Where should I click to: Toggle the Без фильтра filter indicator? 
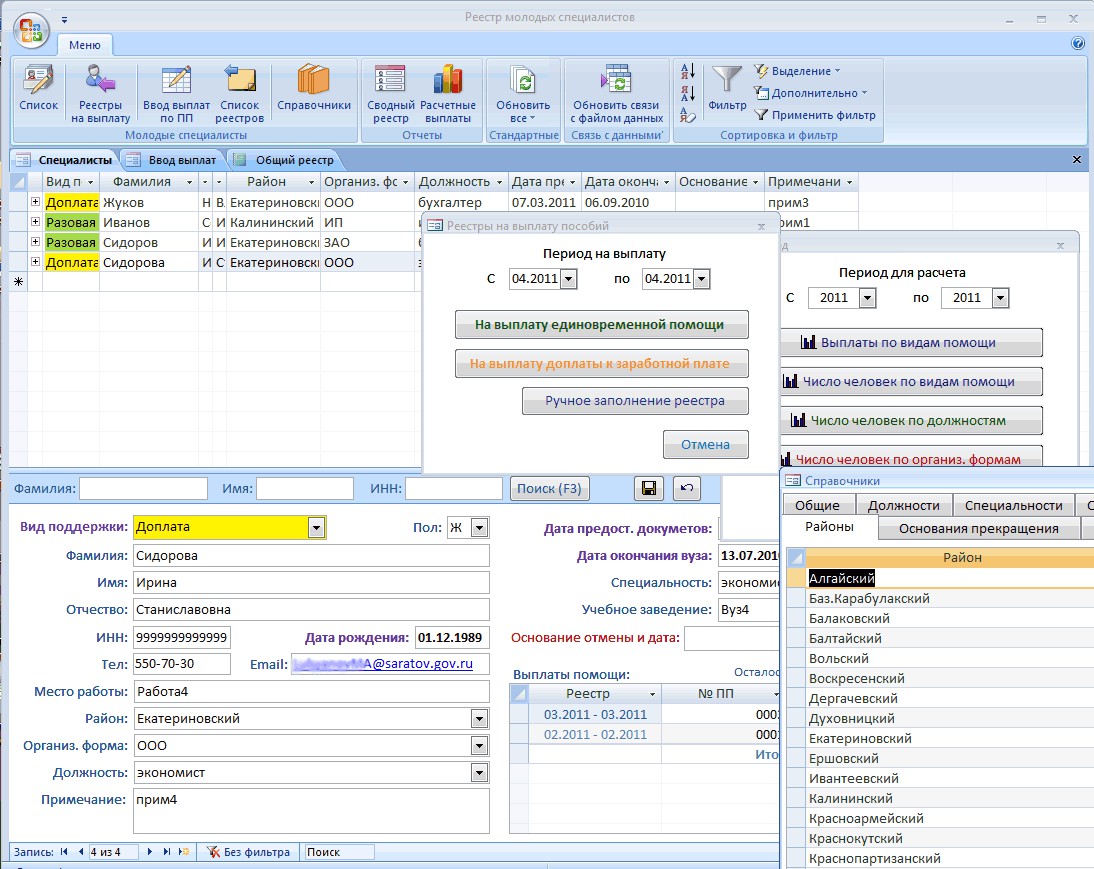tap(249, 852)
